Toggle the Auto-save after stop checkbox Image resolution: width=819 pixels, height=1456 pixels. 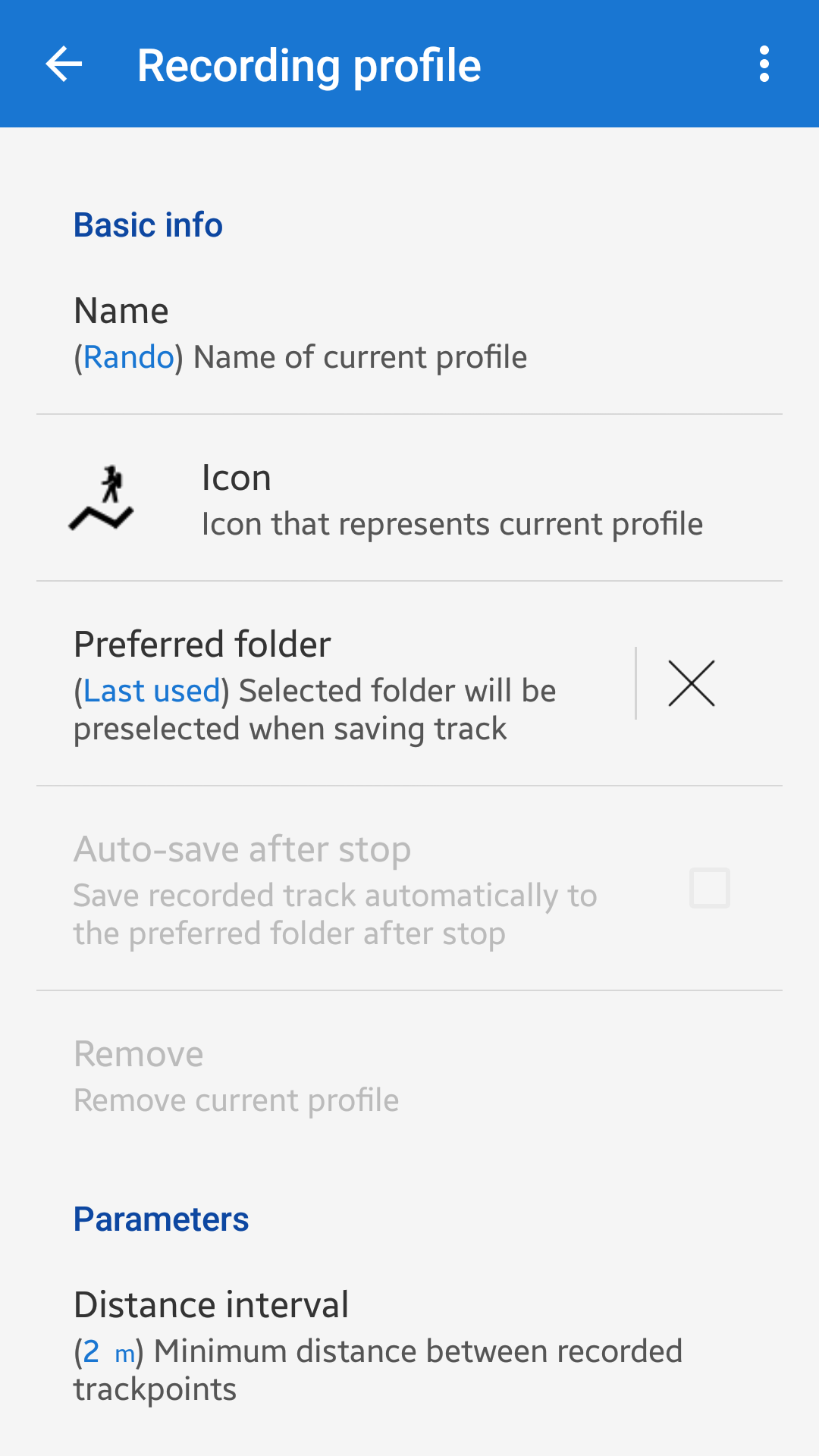pos(709,888)
